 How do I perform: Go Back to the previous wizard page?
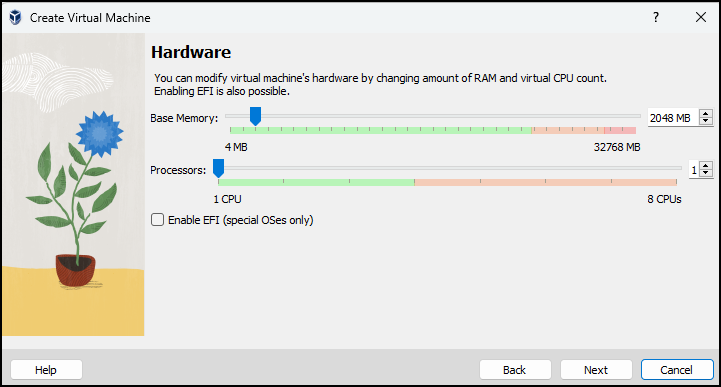(515, 370)
